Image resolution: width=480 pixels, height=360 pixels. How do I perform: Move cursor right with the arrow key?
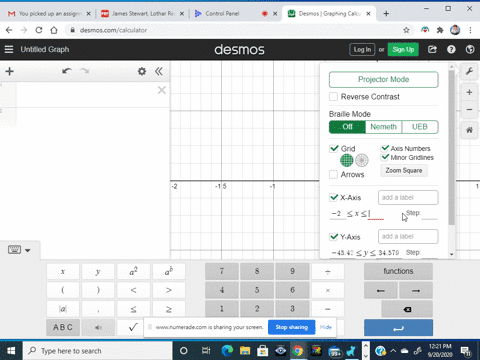point(416,290)
